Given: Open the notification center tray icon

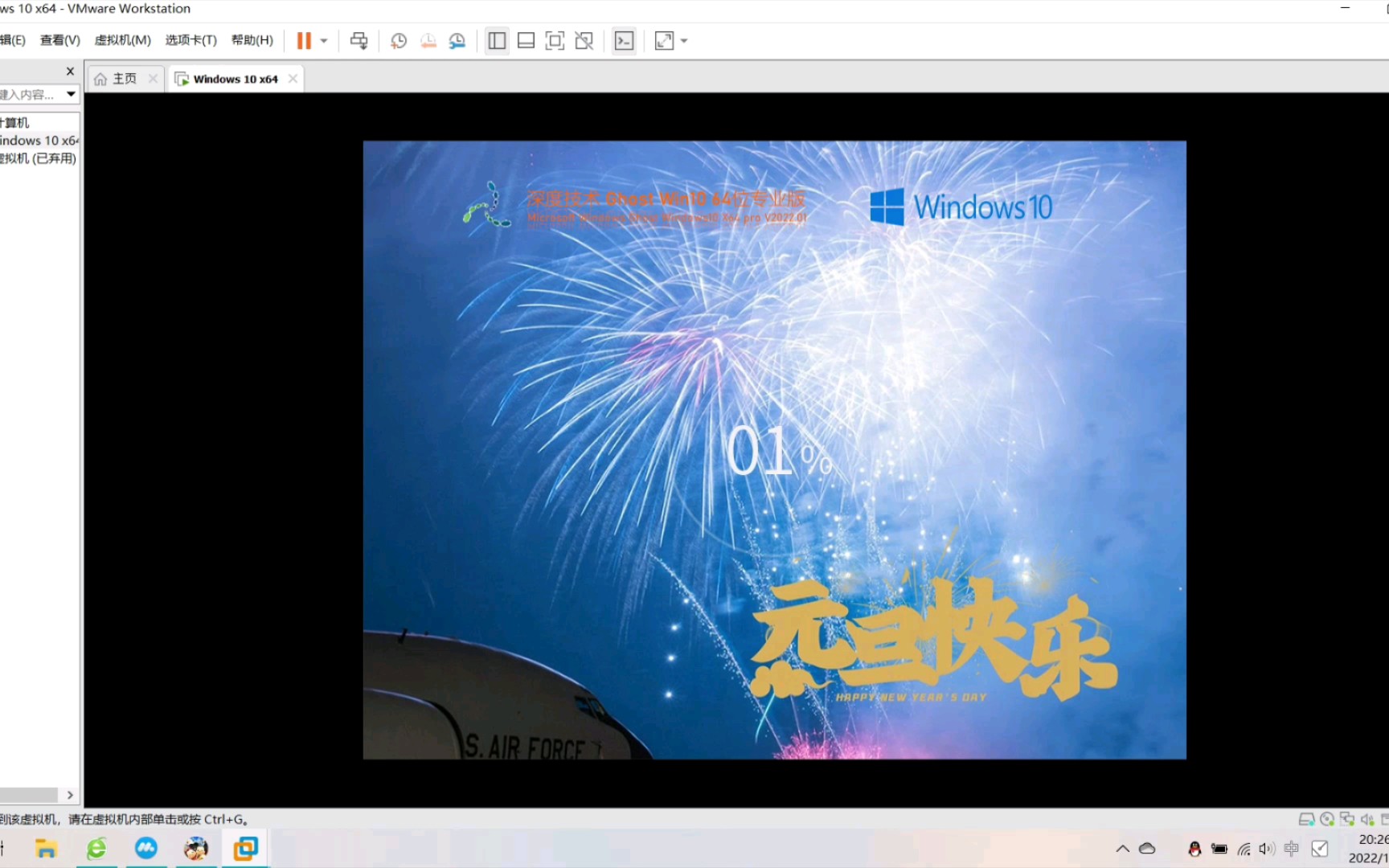Looking at the screenshot, I should click(x=1320, y=849).
